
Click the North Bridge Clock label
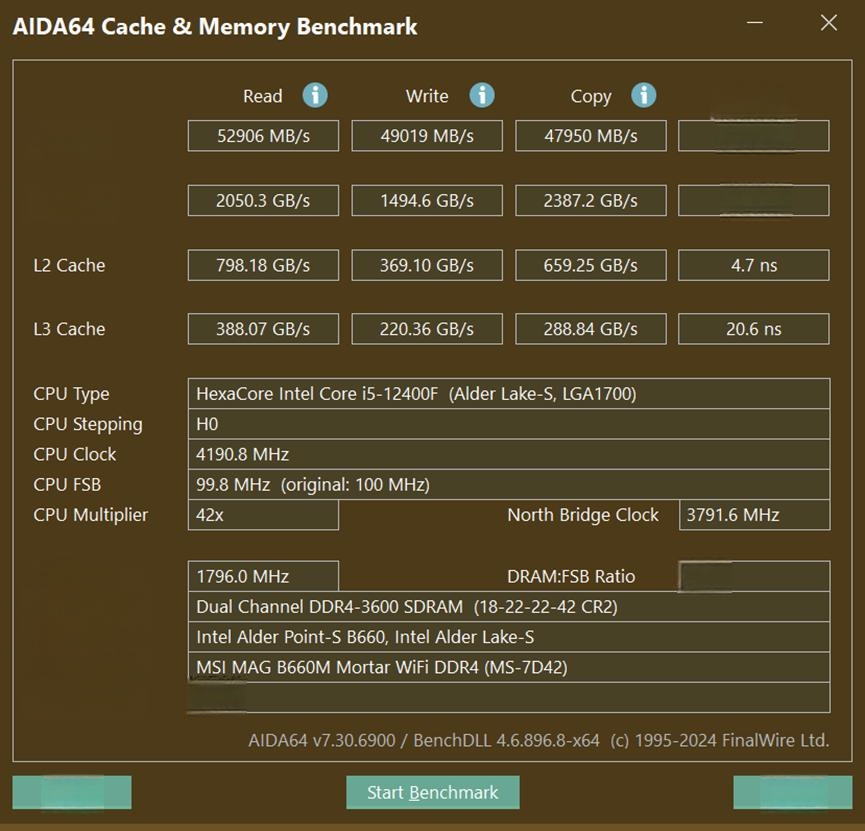pyautogui.click(x=583, y=515)
